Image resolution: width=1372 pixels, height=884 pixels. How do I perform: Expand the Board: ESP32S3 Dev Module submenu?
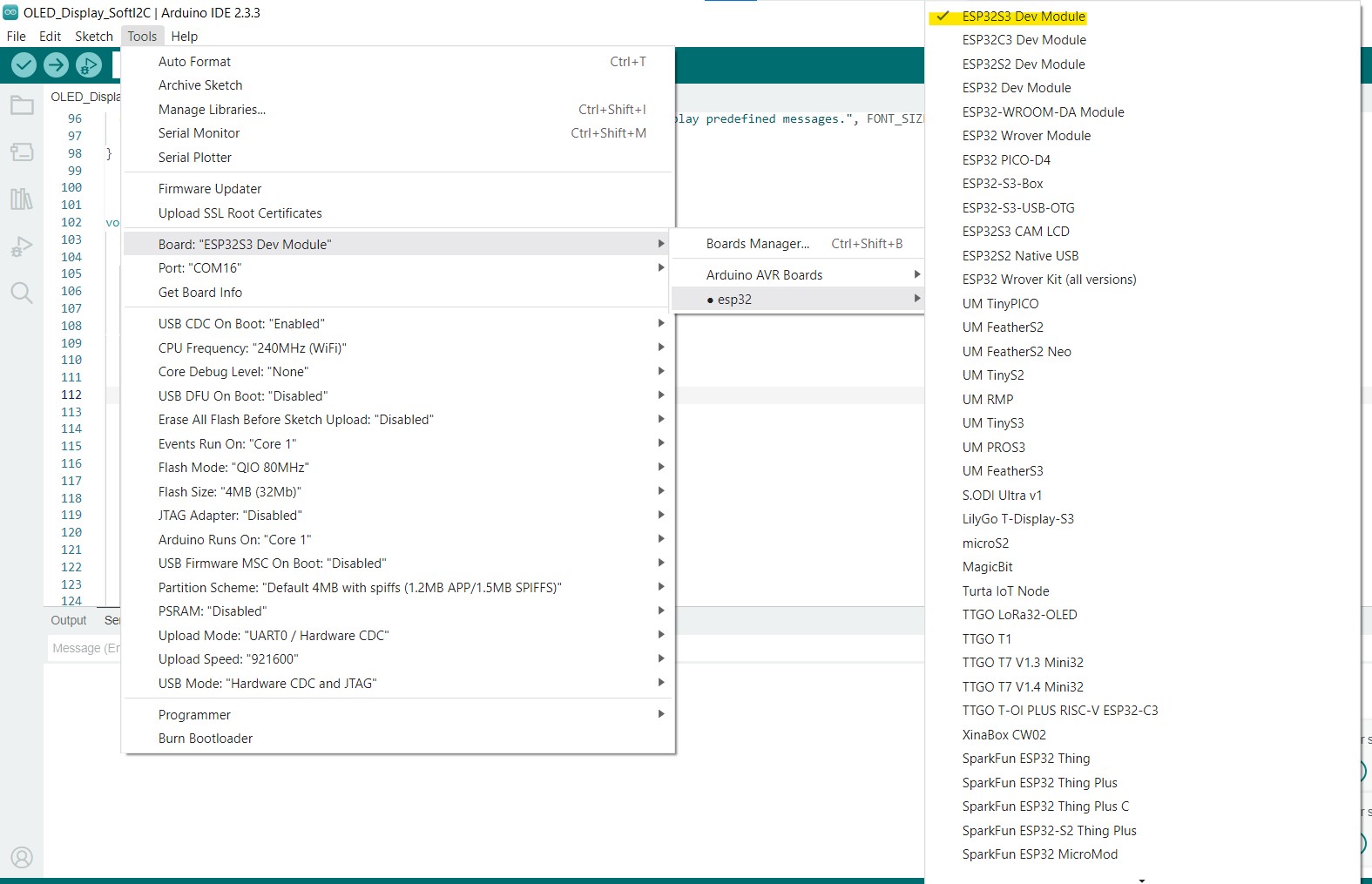[397, 245]
